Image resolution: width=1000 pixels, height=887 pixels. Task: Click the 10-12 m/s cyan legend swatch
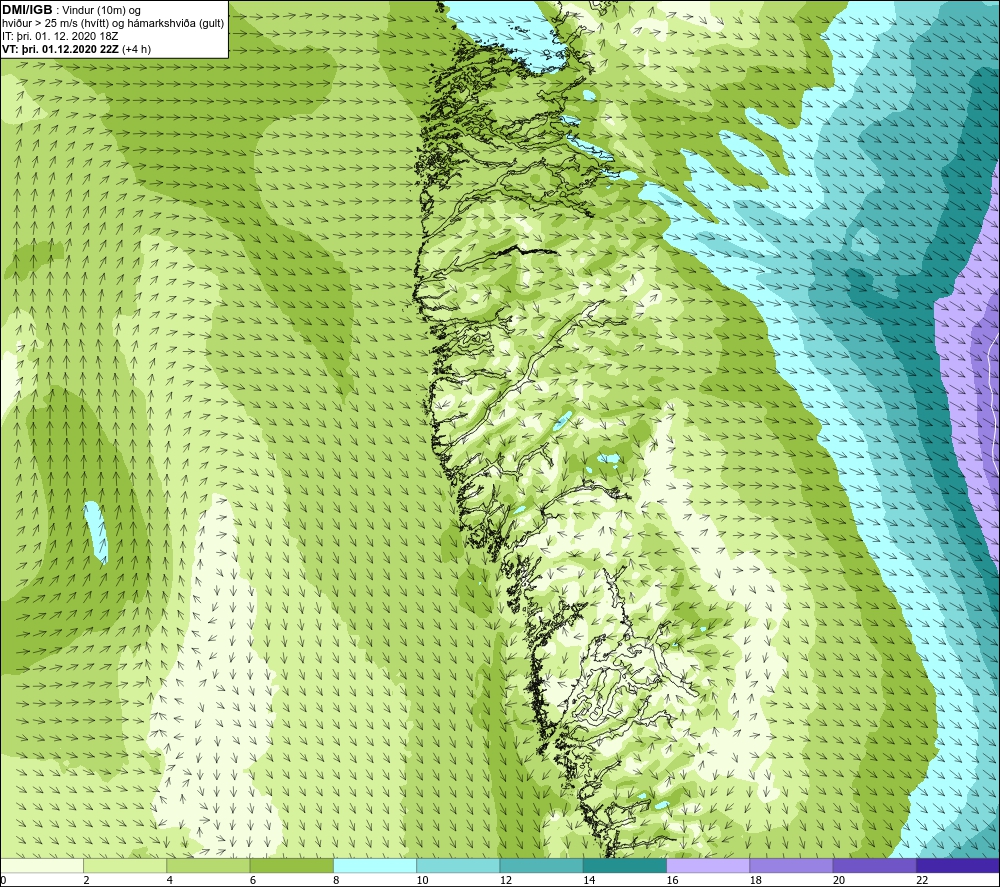click(458, 865)
